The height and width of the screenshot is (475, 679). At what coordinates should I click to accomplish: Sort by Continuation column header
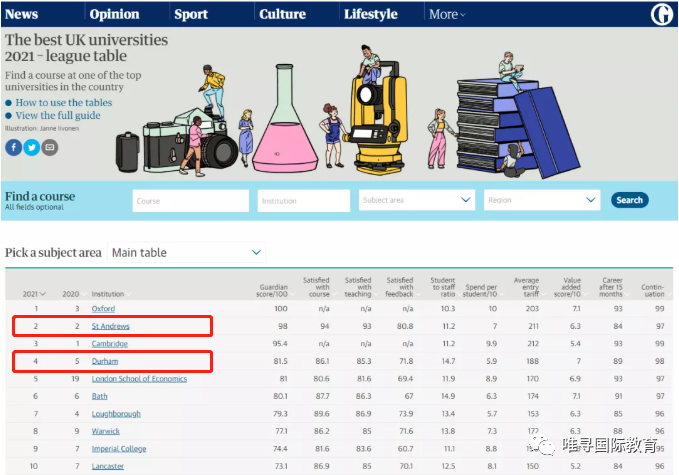[x=653, y=291]
